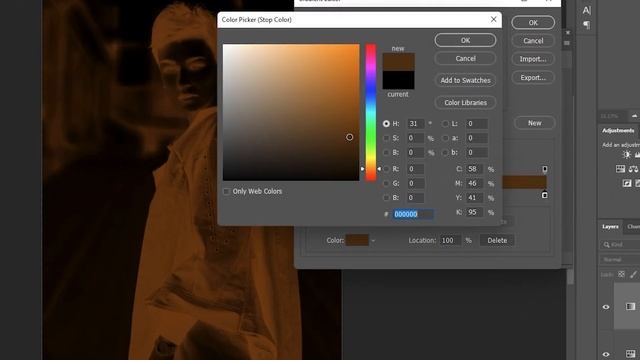Hide the lower adjustment layer
Image resolution: width=640 pixels, height=360 pixels.
[x=606, y=354]
